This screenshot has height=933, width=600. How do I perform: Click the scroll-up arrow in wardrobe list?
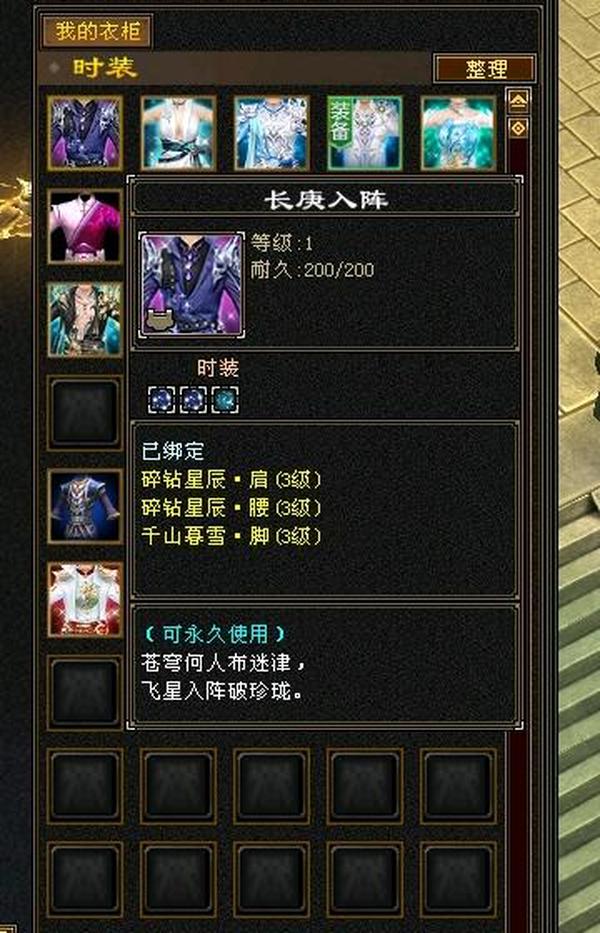518,102
